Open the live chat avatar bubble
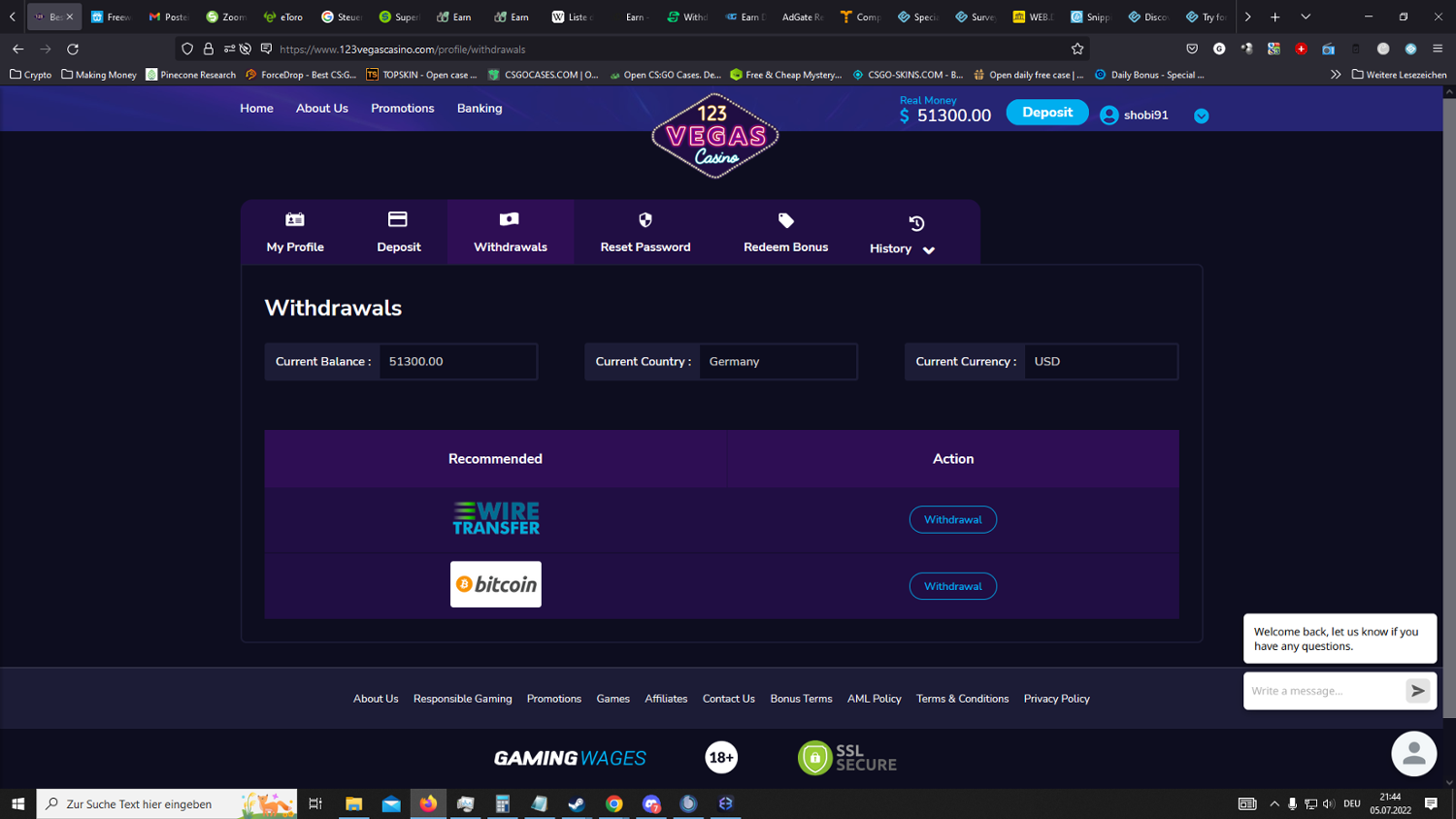The image size is (1456, 819). (x=1413, y=753)
